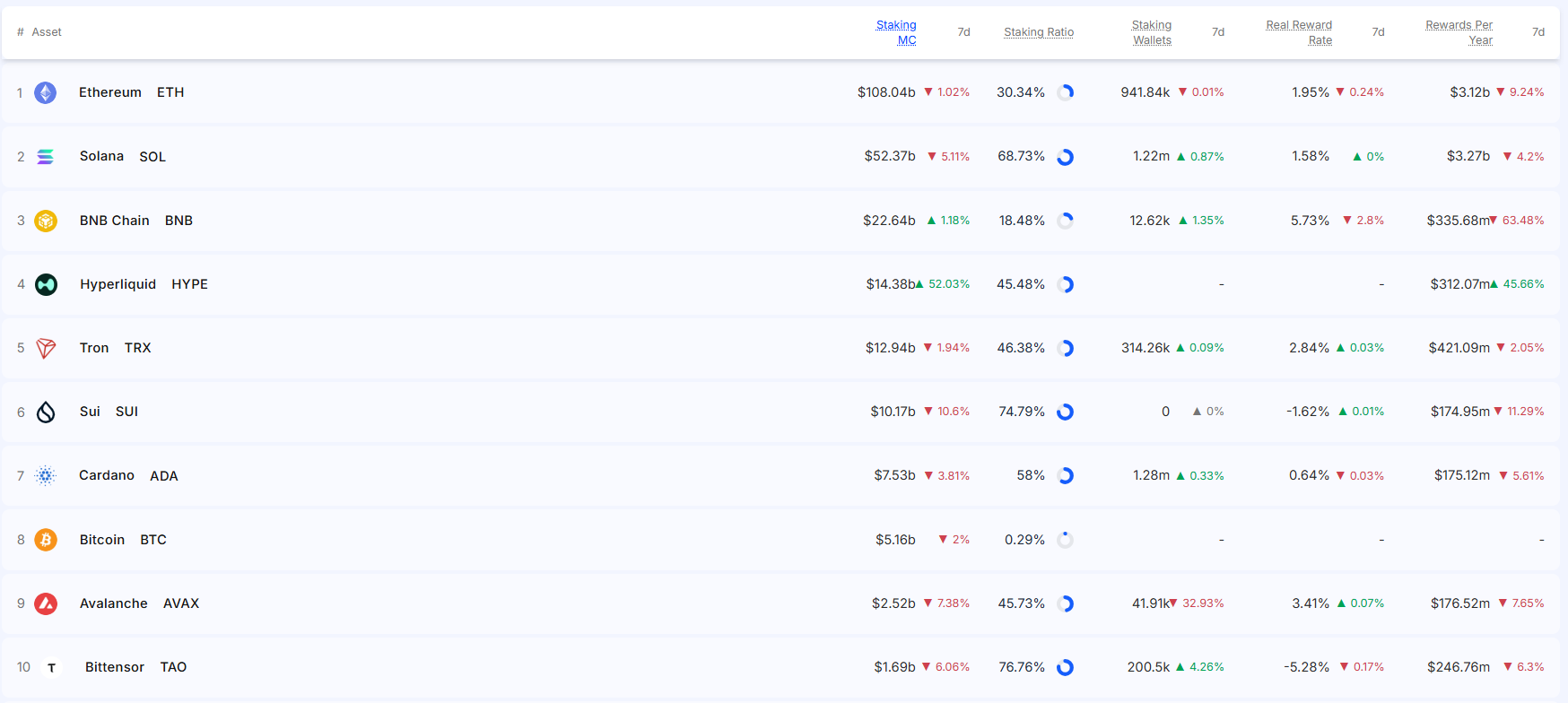Sort by the Staking Wallets column header

tap(1152, 32)
